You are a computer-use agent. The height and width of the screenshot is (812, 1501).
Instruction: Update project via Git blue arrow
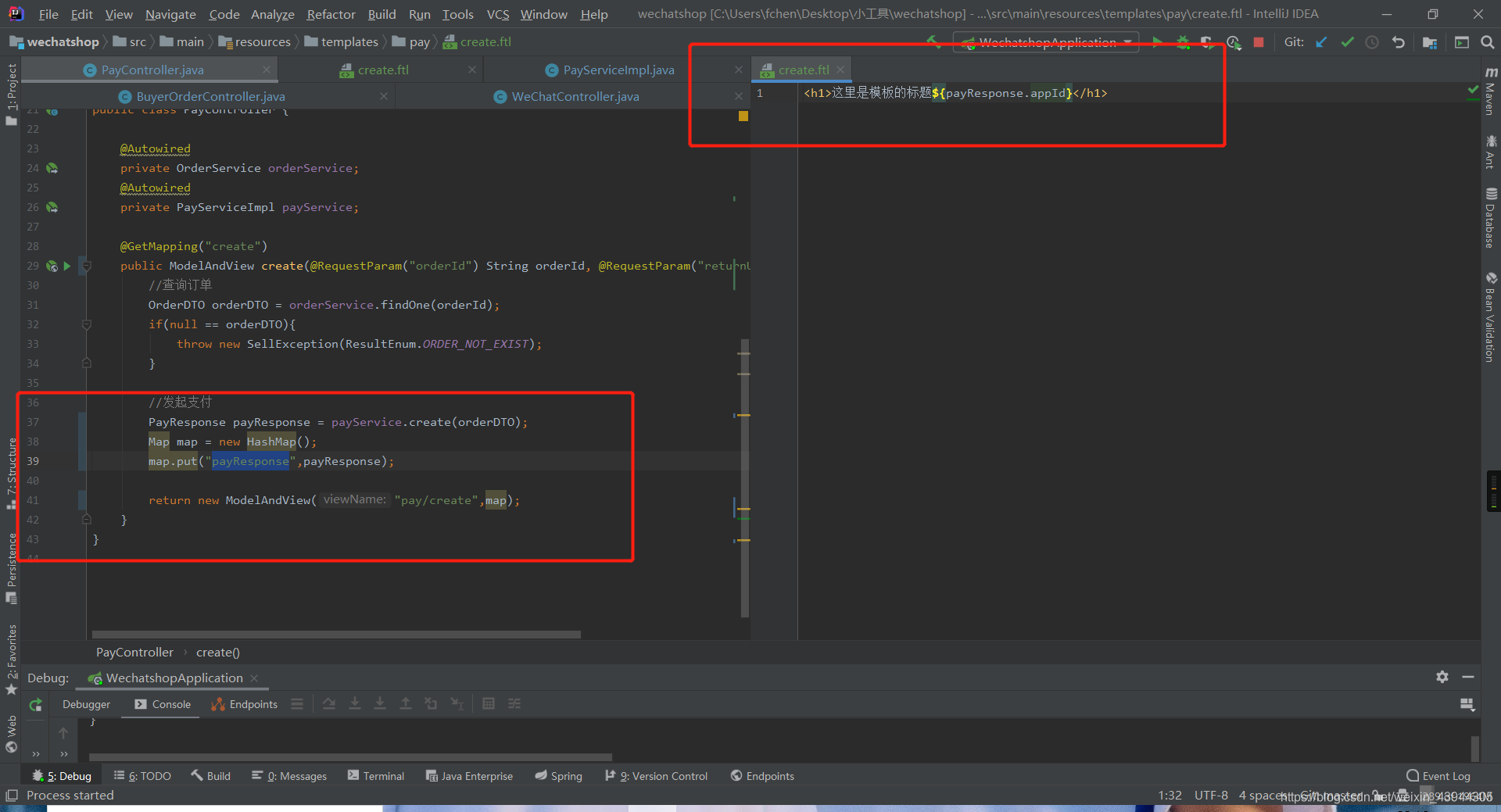(1321, 42)
